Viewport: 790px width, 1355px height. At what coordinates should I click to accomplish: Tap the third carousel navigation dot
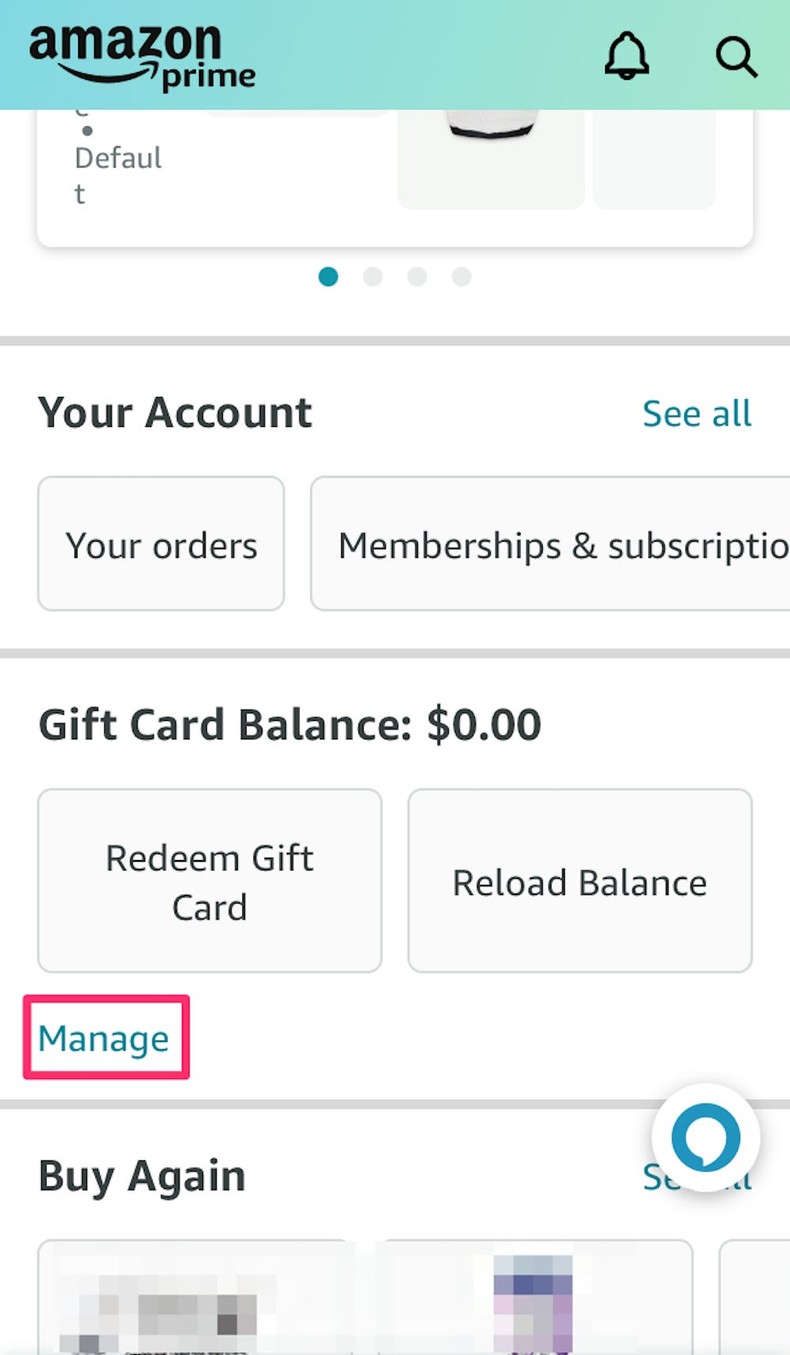417,277
